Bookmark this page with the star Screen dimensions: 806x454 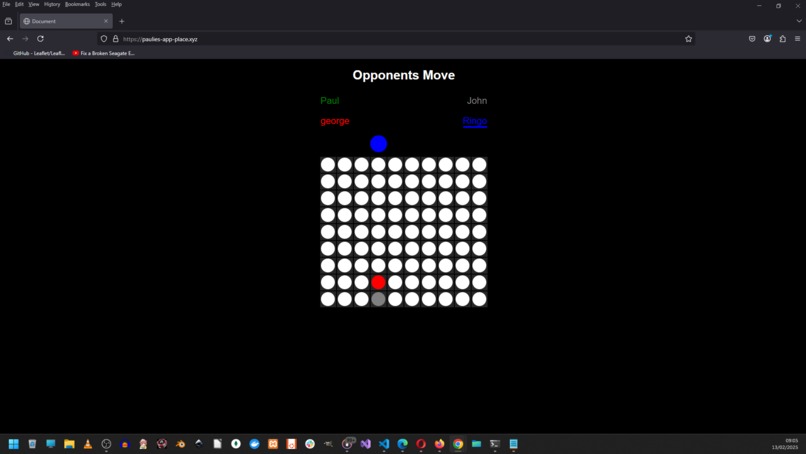pyautogui.click(x=688, y=39)
